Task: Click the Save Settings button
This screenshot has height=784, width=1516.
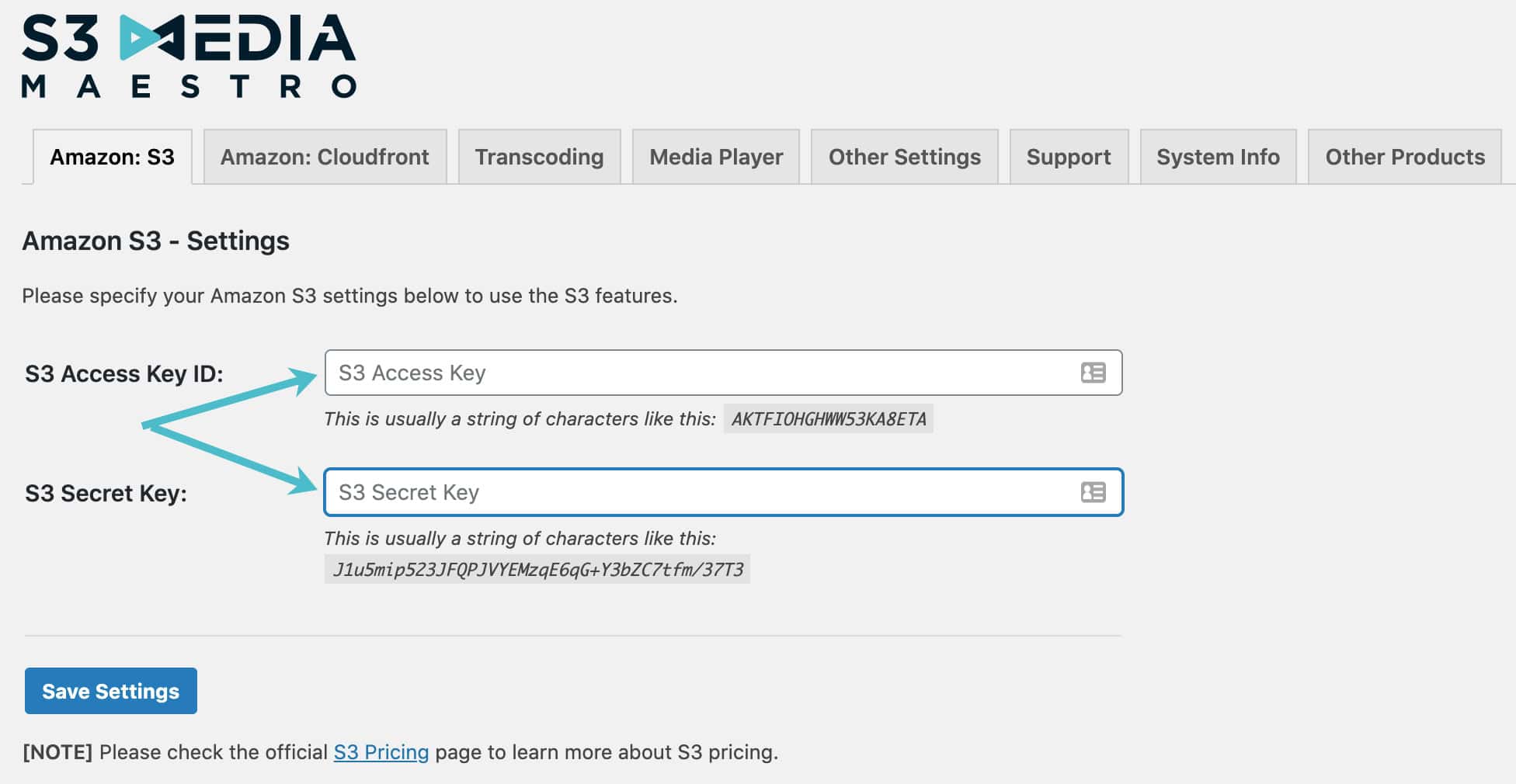Action: point(111,691)
